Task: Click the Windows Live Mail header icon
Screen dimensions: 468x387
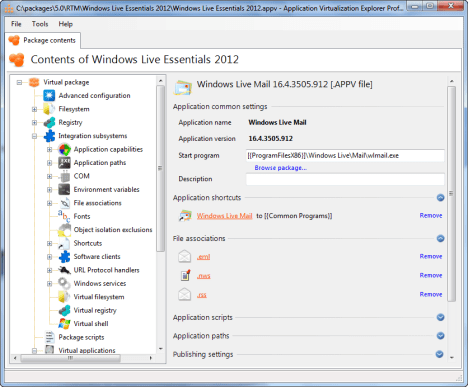Action: tap(183, 88)
